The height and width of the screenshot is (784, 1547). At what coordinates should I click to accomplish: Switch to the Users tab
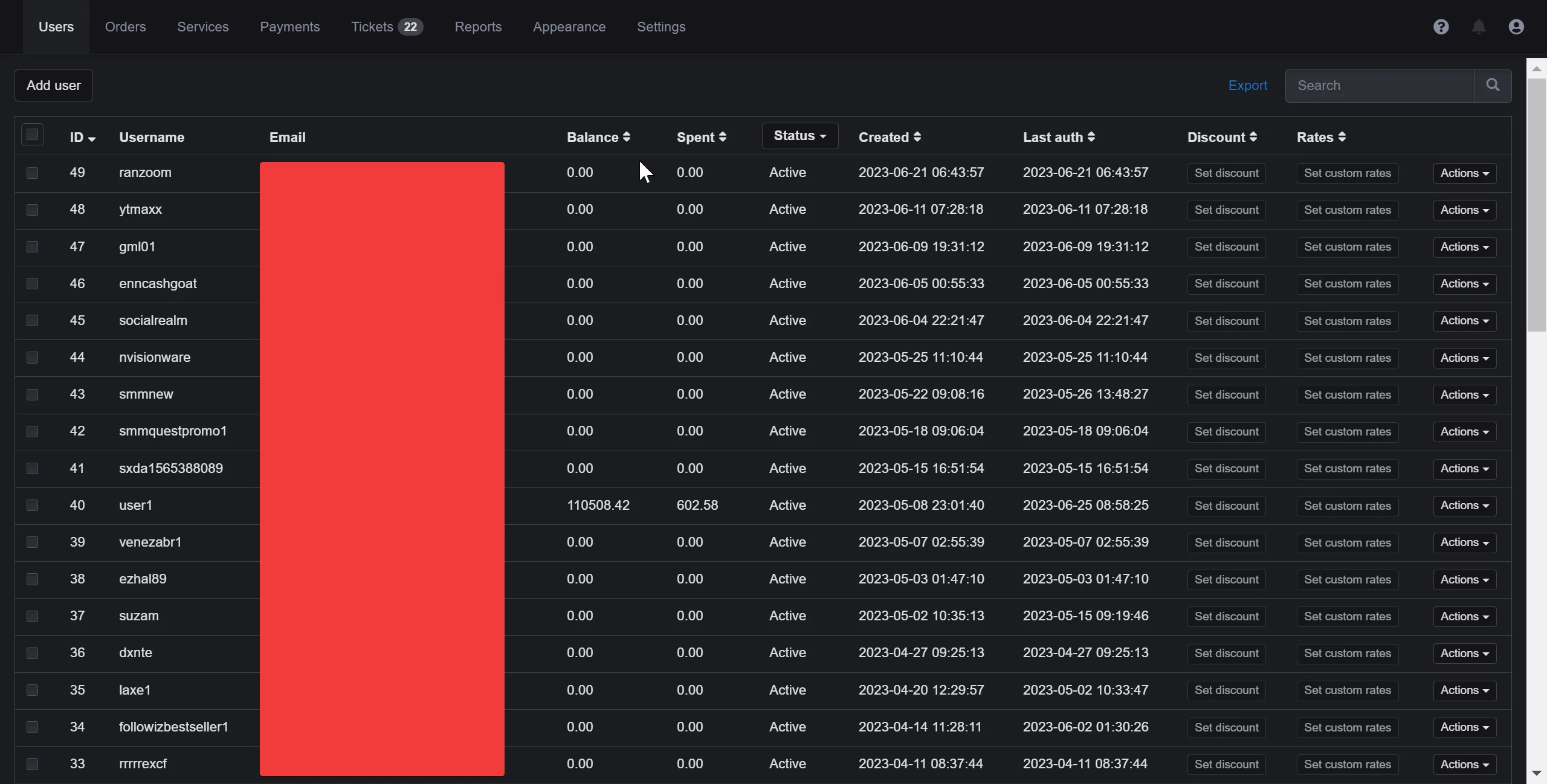pos(56,27)
